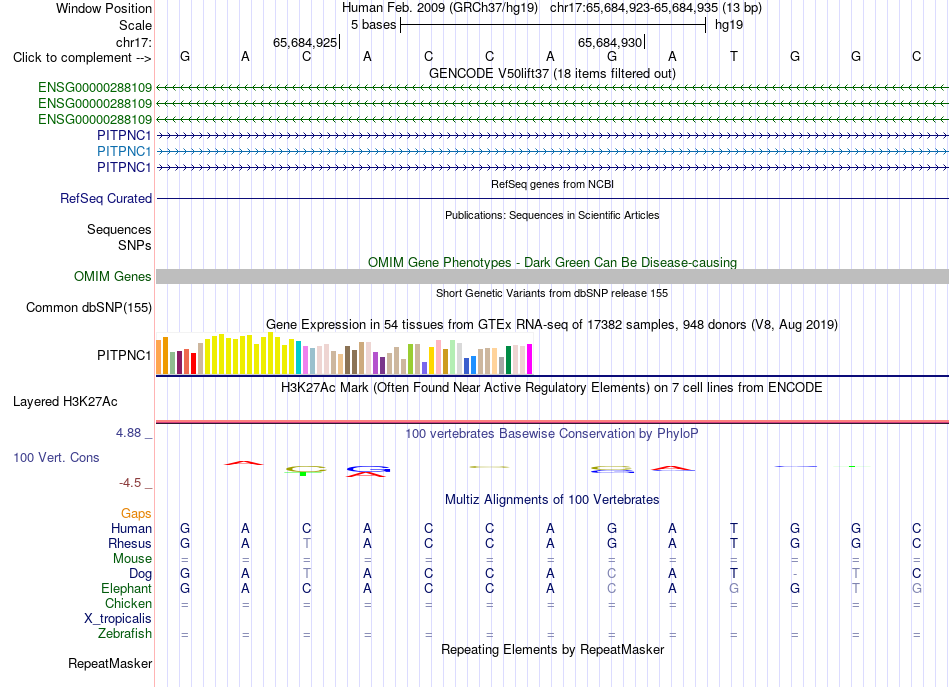
Task: Click the 'Layered H3K27Ac' track label
Action: (x=65, y=402)
